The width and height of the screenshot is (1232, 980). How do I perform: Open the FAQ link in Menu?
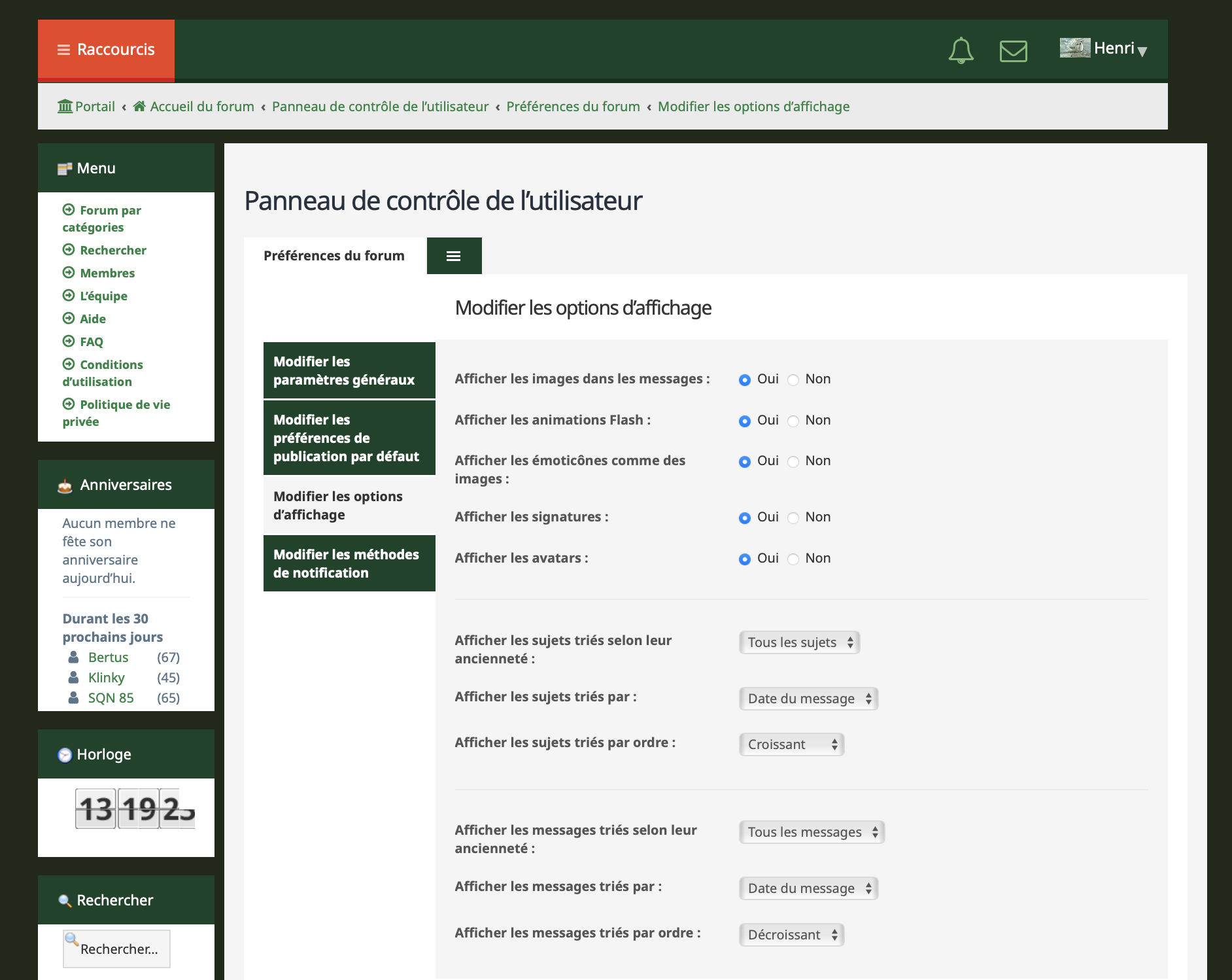coord(92,341)
